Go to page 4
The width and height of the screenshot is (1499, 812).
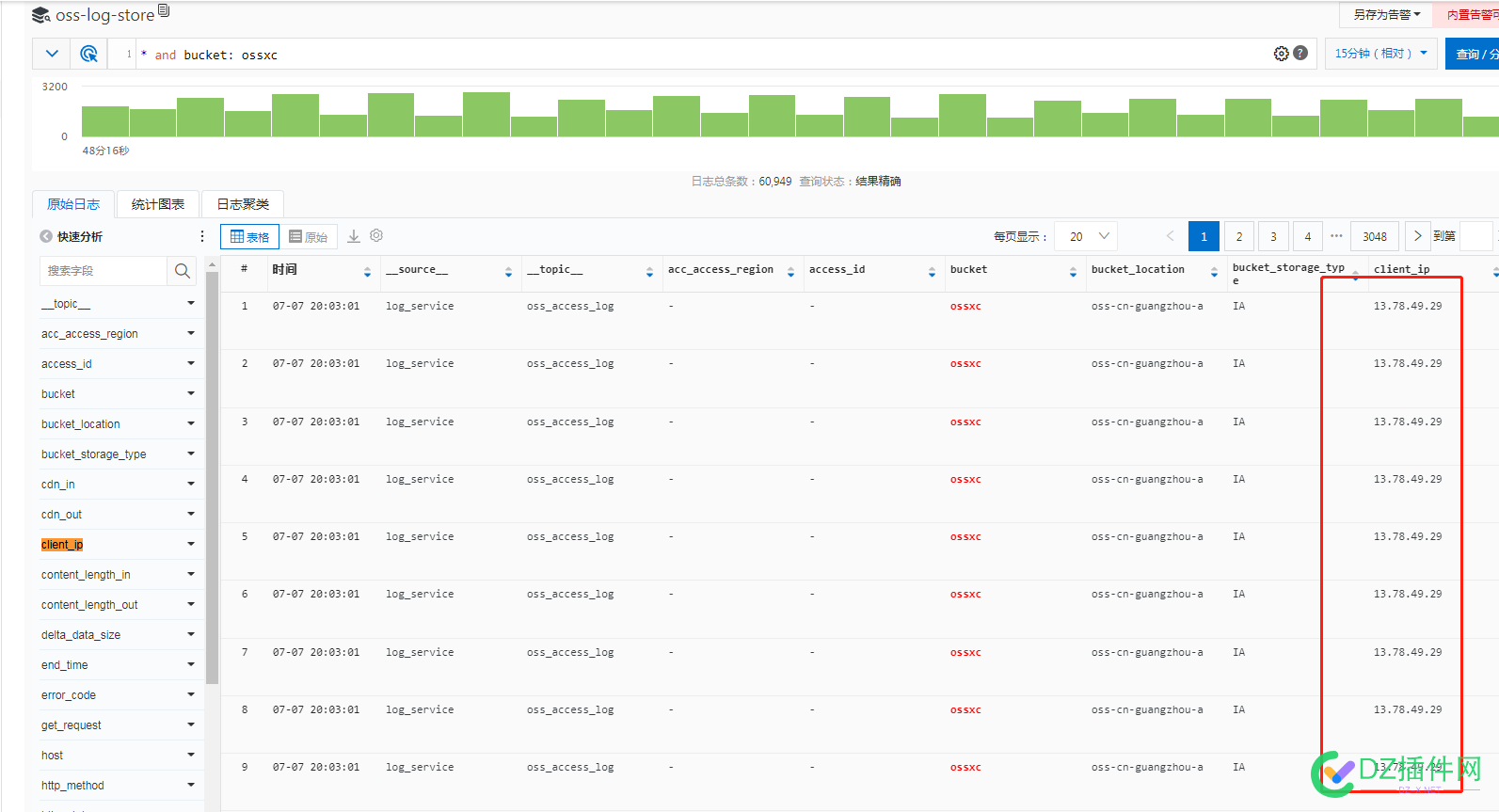[1307, 236]
